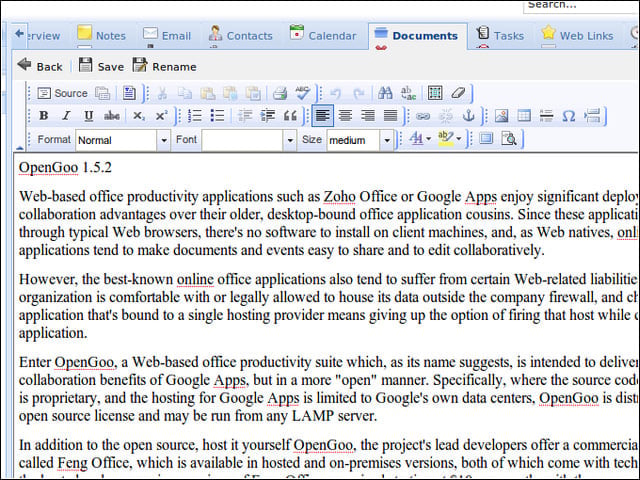Switch to the Contacts tab
The width and height of the screenshot is (640, 480).
point(240,36)
